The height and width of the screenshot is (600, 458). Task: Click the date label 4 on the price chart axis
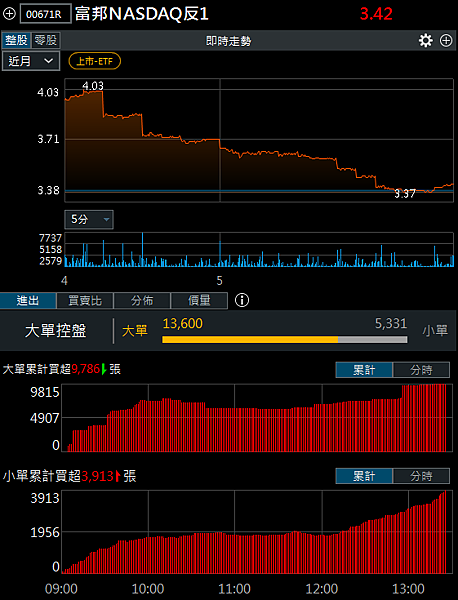64,281
